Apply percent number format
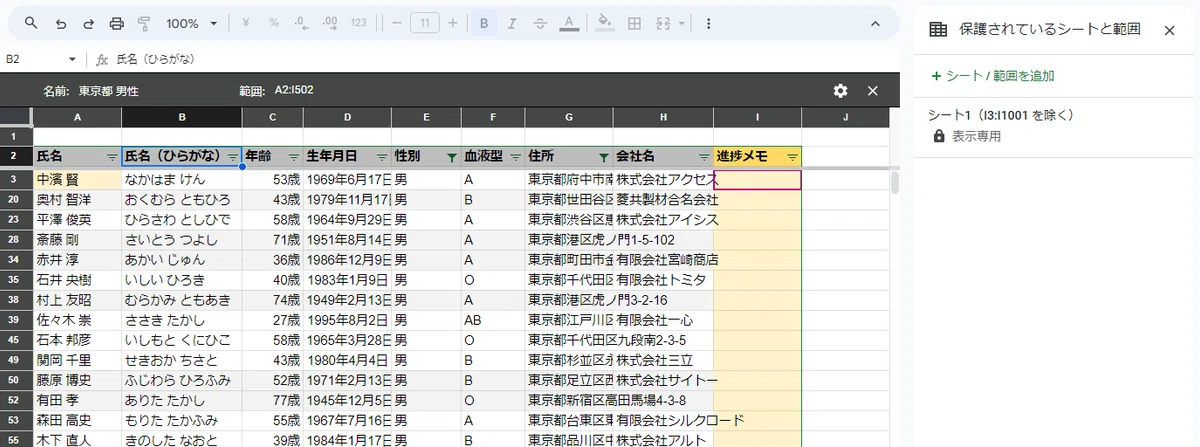This screenshot has width=1200, height=447. [275, 23]
